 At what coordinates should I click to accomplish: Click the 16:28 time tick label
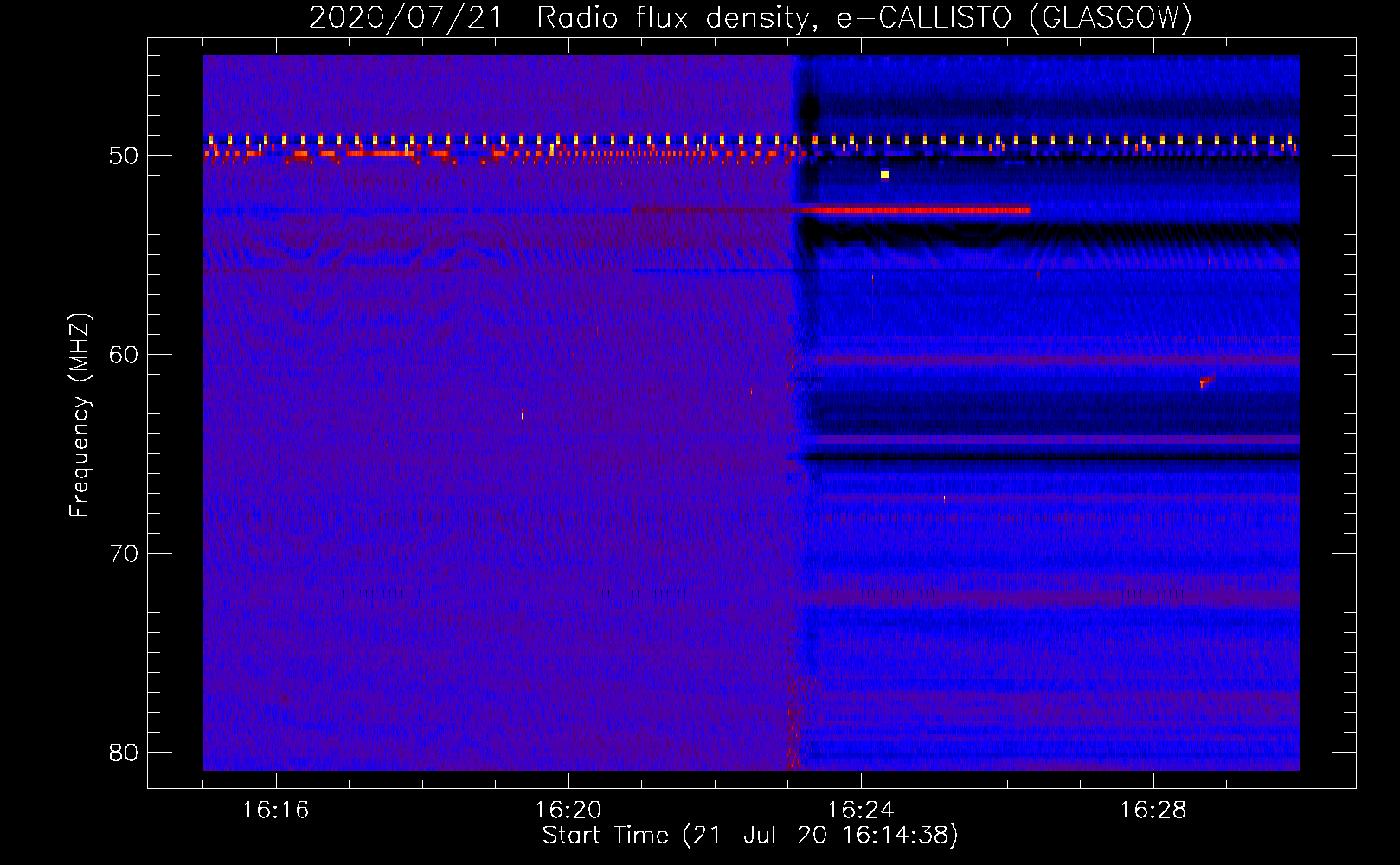[x=1153, y=811]
